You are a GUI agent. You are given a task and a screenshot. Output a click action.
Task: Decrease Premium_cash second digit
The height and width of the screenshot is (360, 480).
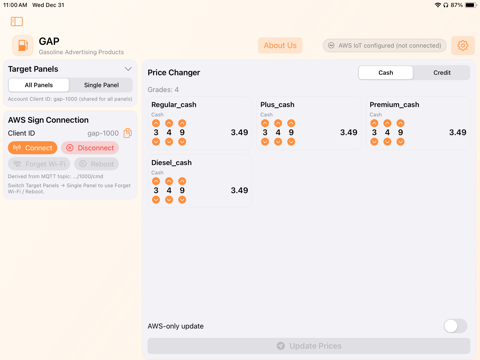click(387, 142)
